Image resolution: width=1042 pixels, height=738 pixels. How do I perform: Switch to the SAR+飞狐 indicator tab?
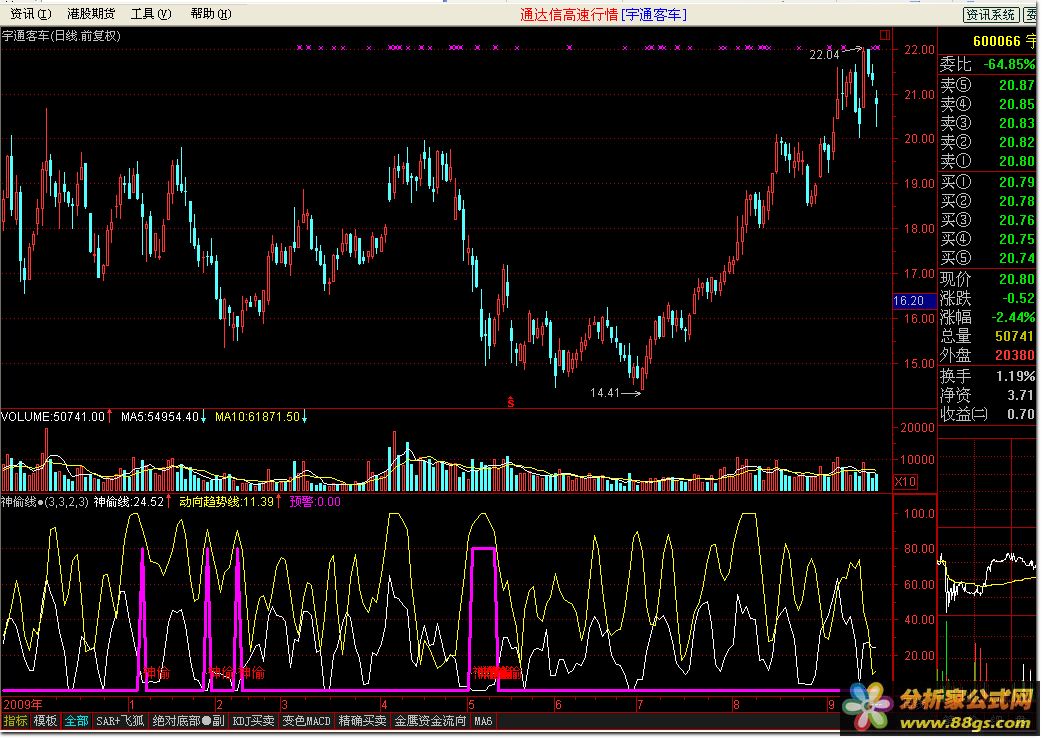tap(120, 721)
